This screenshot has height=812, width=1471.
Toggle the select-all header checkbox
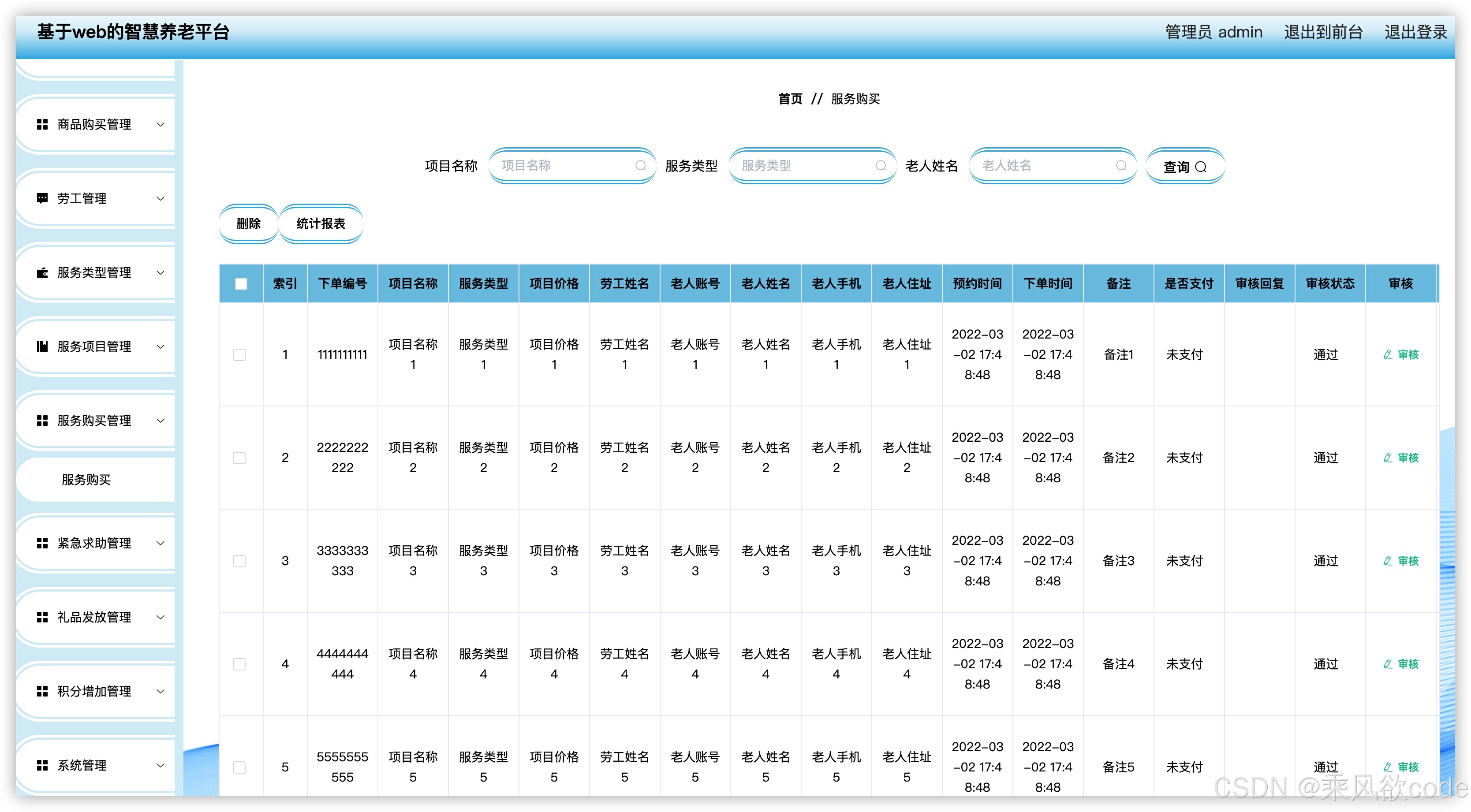pos(241,283)
